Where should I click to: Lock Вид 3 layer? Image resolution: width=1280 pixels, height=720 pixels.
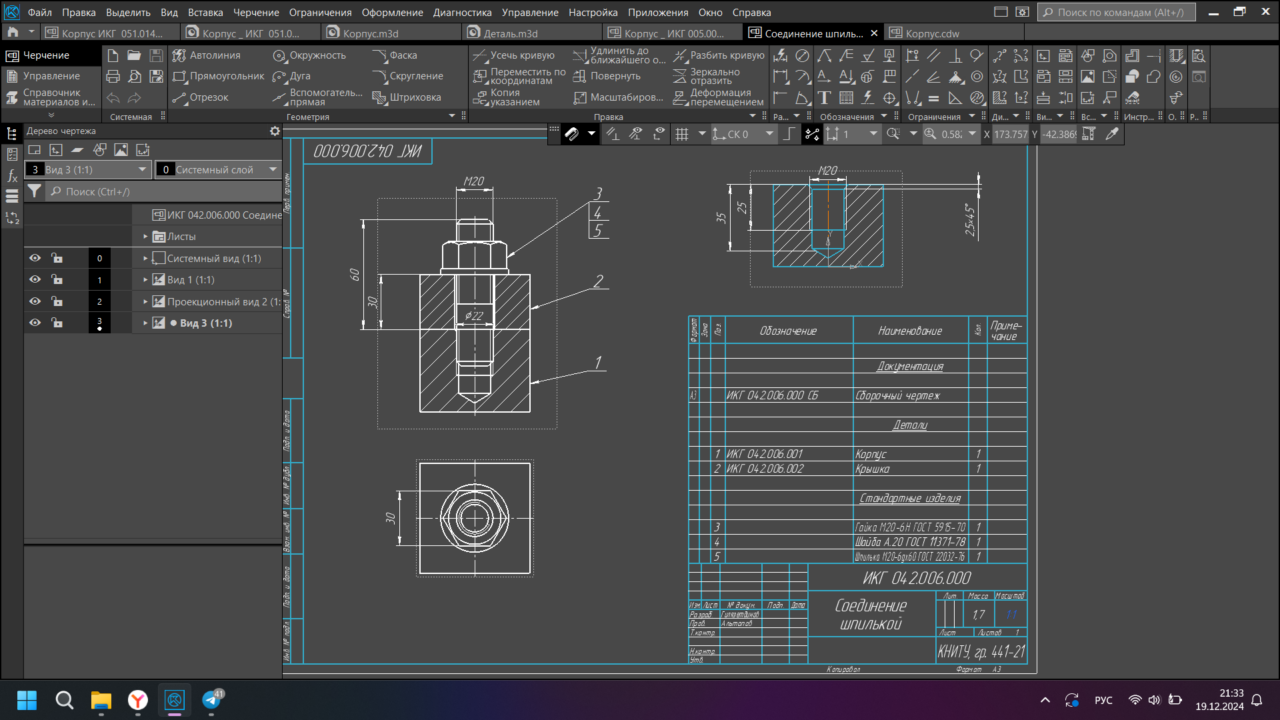coord(57,323)
